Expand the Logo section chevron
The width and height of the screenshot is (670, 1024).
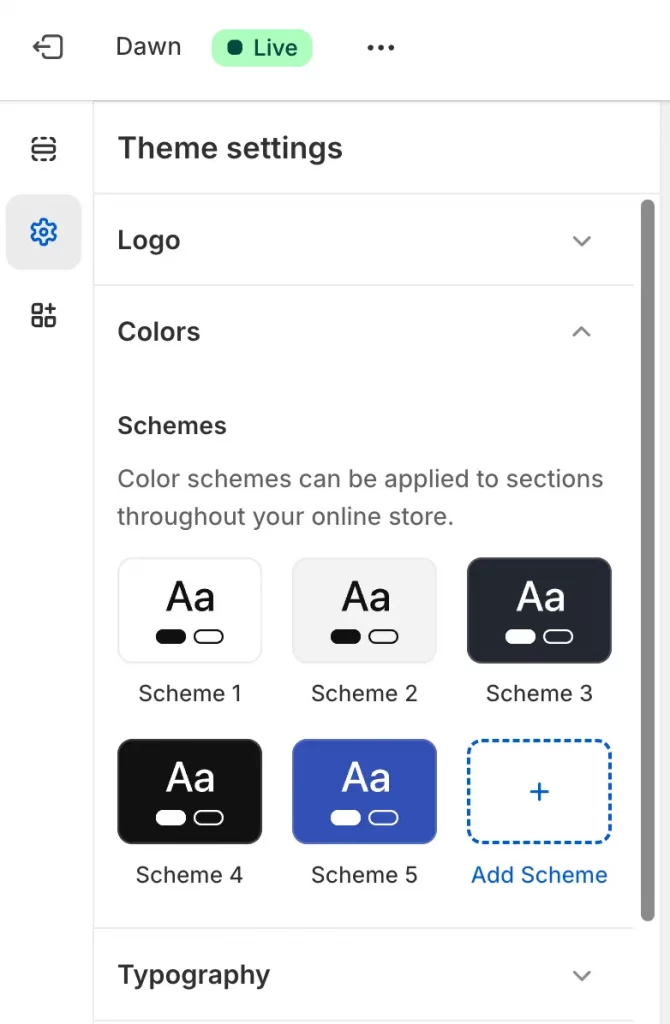point(581,240)
